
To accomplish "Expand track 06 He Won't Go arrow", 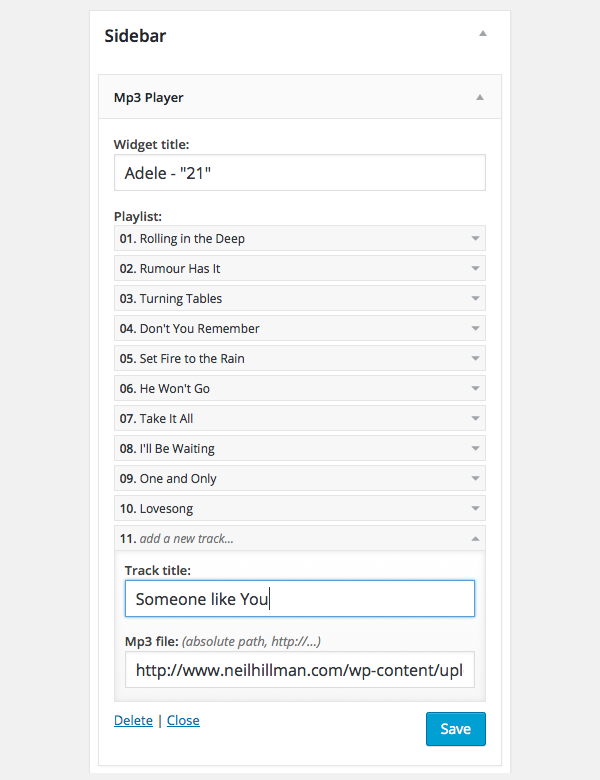I will (475, 389).
